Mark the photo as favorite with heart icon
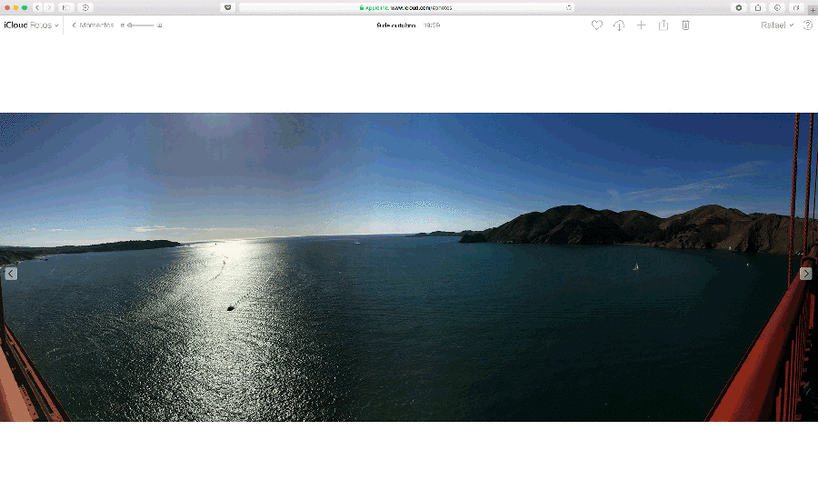 (597, 25)
